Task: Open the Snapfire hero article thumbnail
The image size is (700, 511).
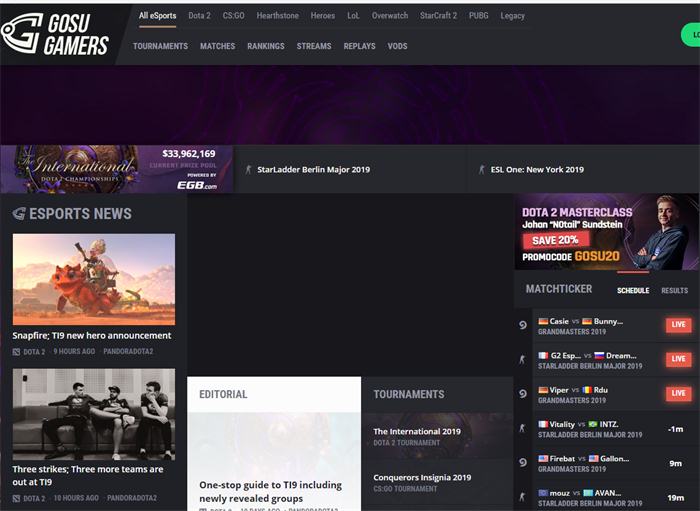Action: (94, 279)
